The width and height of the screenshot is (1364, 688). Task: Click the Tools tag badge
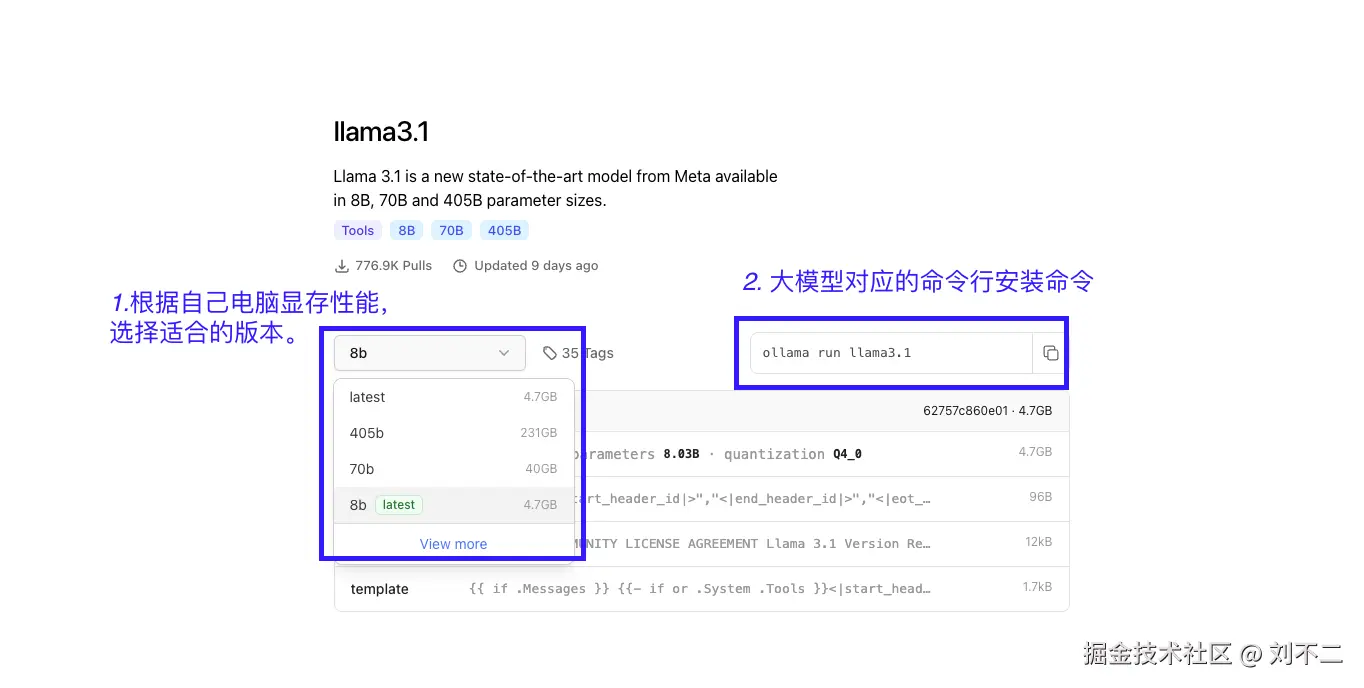pyautogui.click(x=358, y=230)
